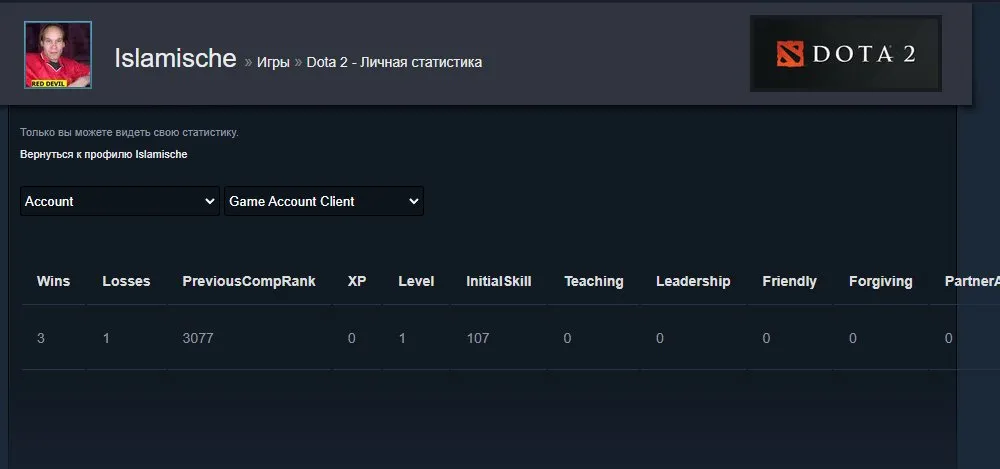Select the Wins column header
The image size is (1000, 469).
coord(54,281)
